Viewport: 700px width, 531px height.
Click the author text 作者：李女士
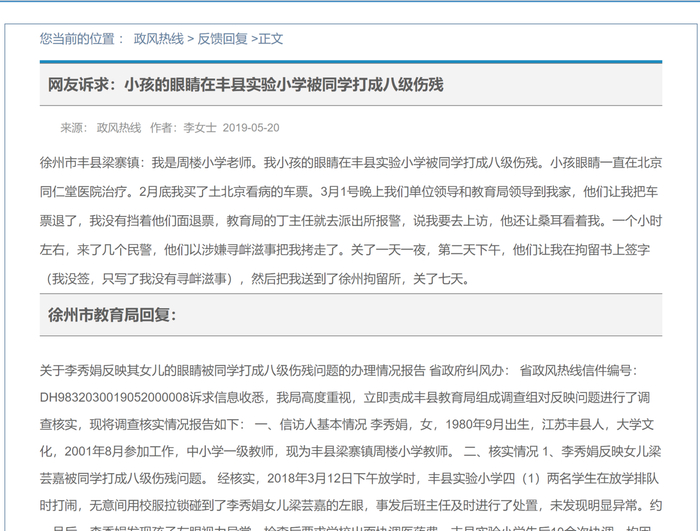[183, 128]
